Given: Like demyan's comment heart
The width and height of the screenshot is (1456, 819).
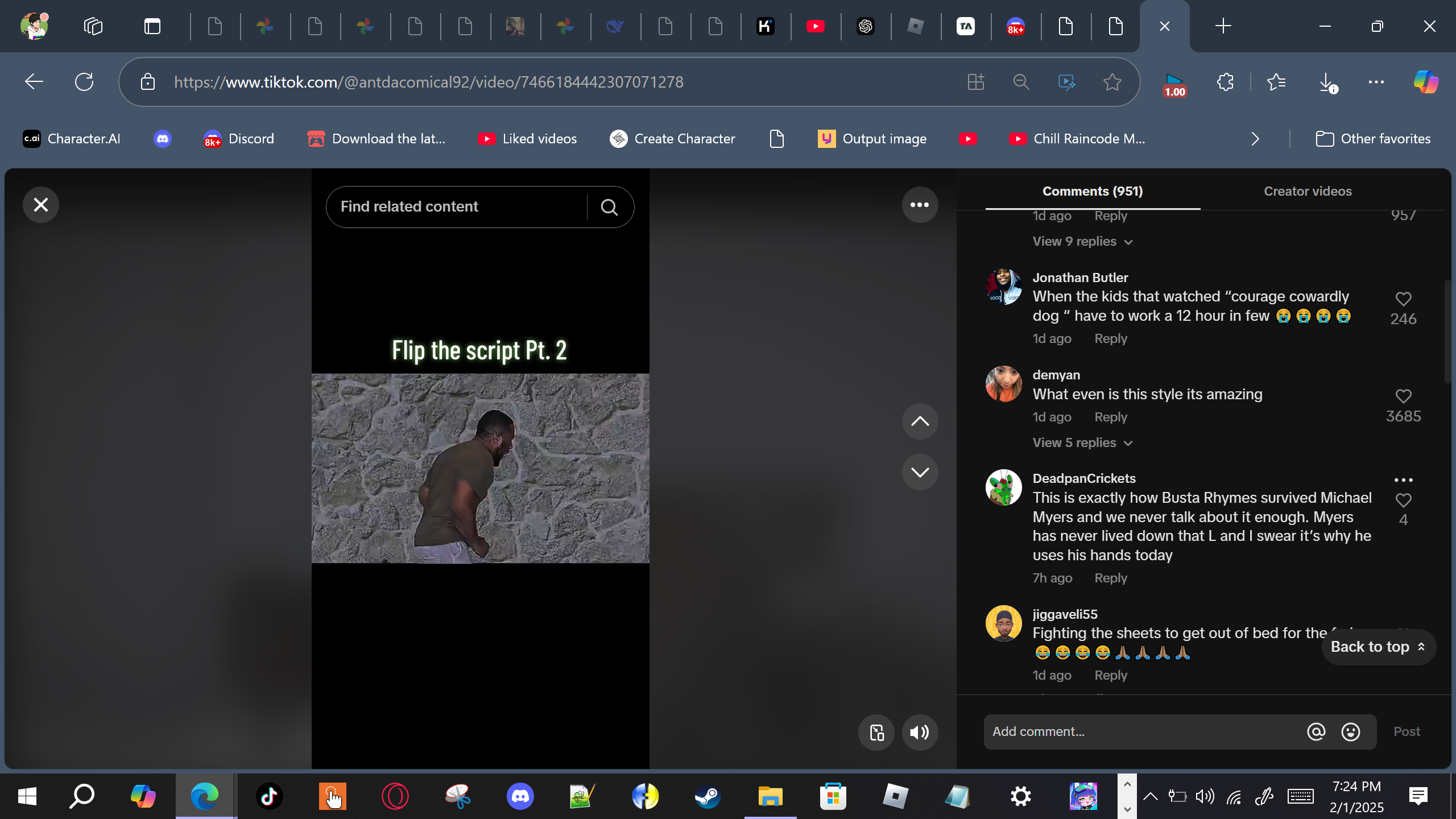Looking at the screenshot, I should (1403, 396).
